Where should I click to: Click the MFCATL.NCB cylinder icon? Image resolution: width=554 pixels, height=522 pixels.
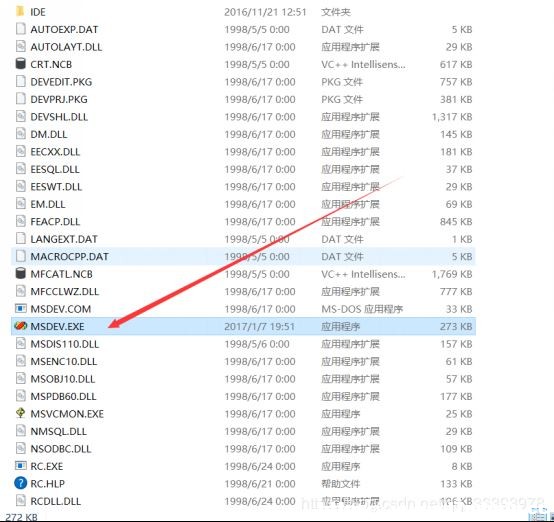point(20,274)
